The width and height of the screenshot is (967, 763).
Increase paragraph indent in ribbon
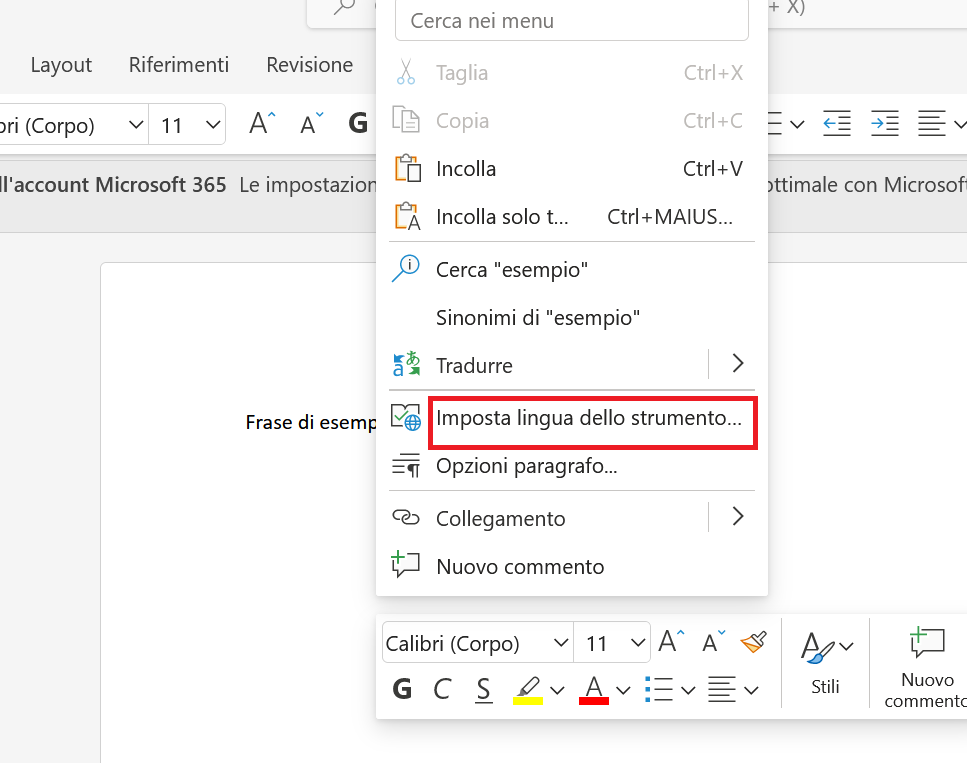click(884, 124)
